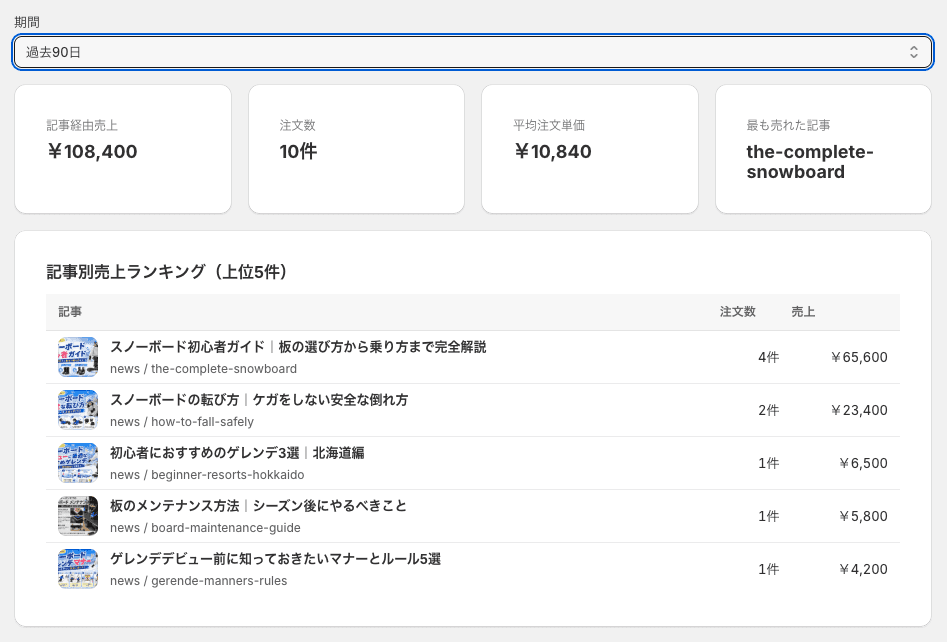This screenshot has height=642, width=947.
Task: Click 1件 in the gerende-manners-rules row
Action: (x=768, y=570)
